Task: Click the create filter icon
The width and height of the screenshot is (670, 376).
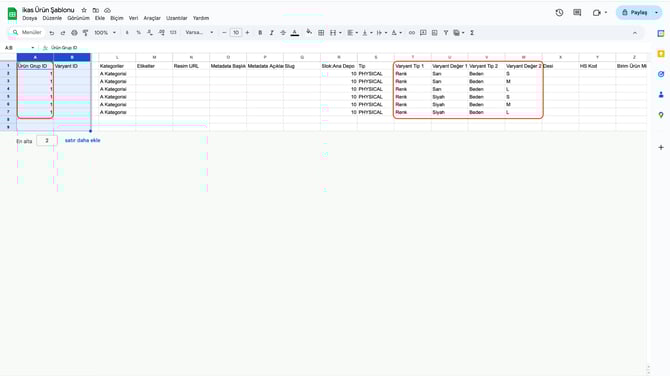Action: click(x=446, y=33)
